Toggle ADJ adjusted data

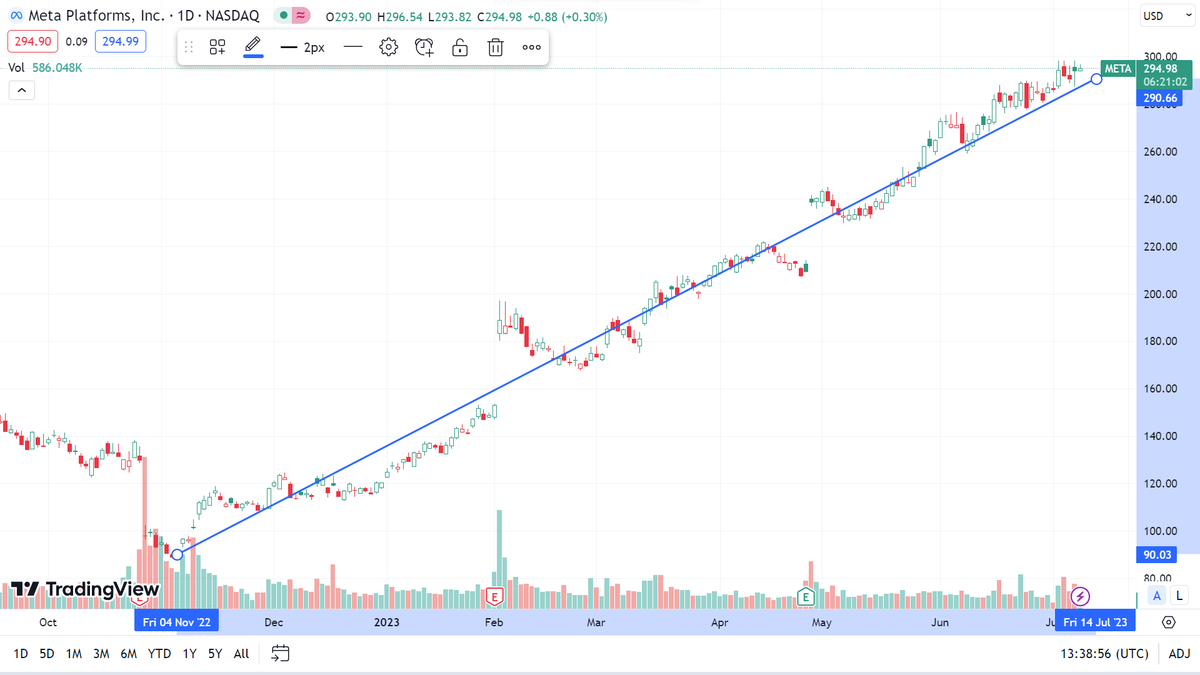click(x=1179, y=653)
